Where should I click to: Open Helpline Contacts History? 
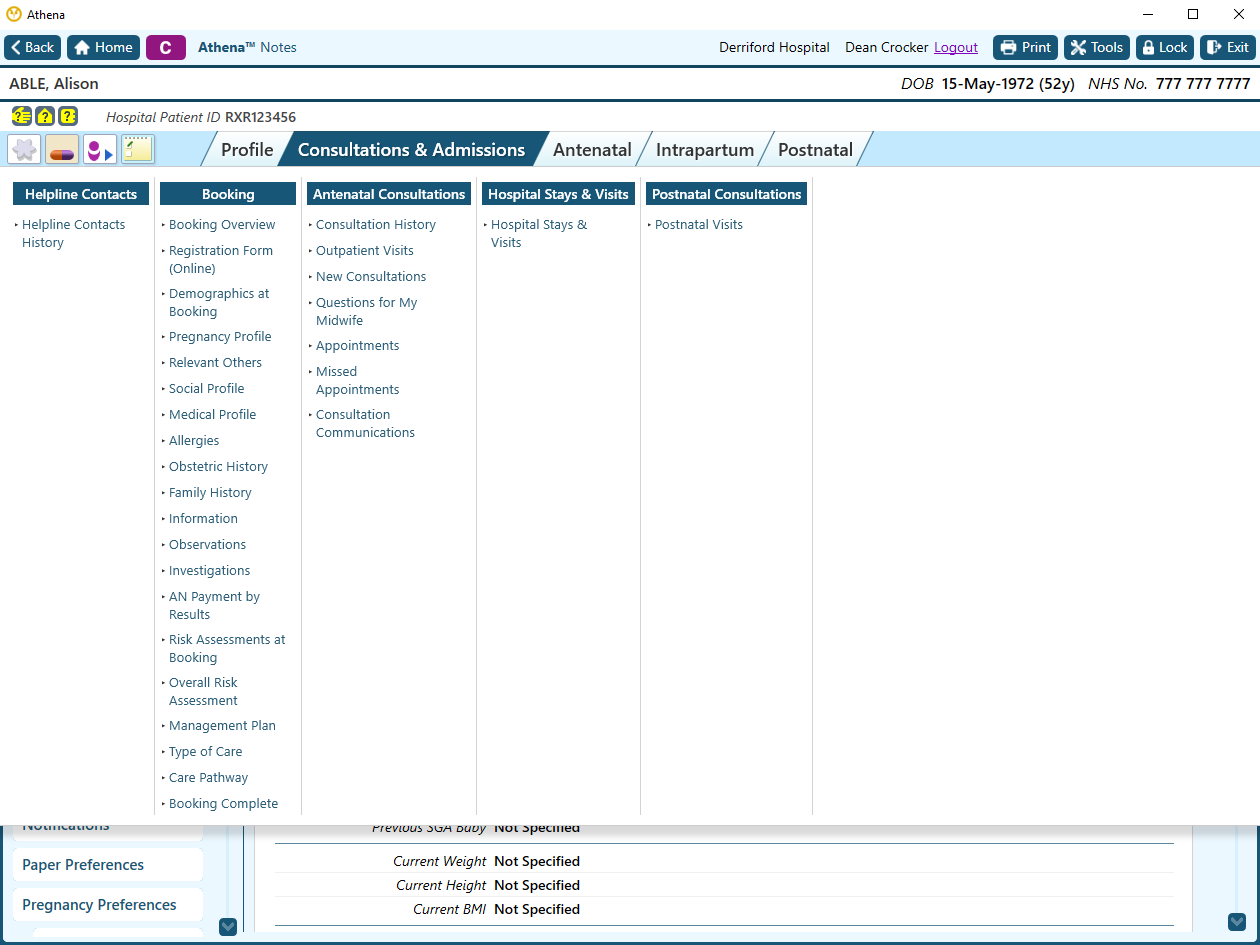click(73, 234)
